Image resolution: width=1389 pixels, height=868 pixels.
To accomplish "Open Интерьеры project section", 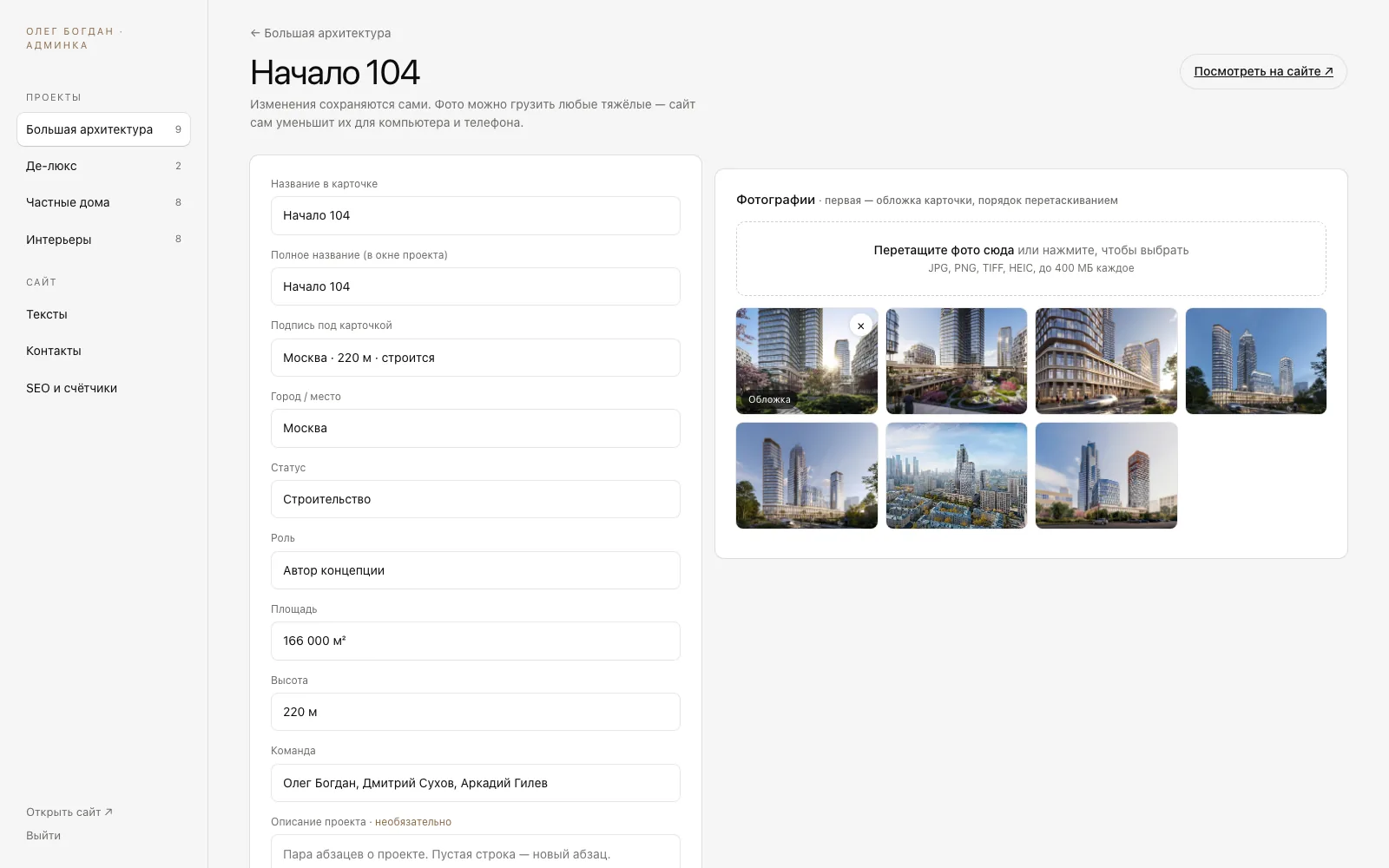I will point(103,240).
